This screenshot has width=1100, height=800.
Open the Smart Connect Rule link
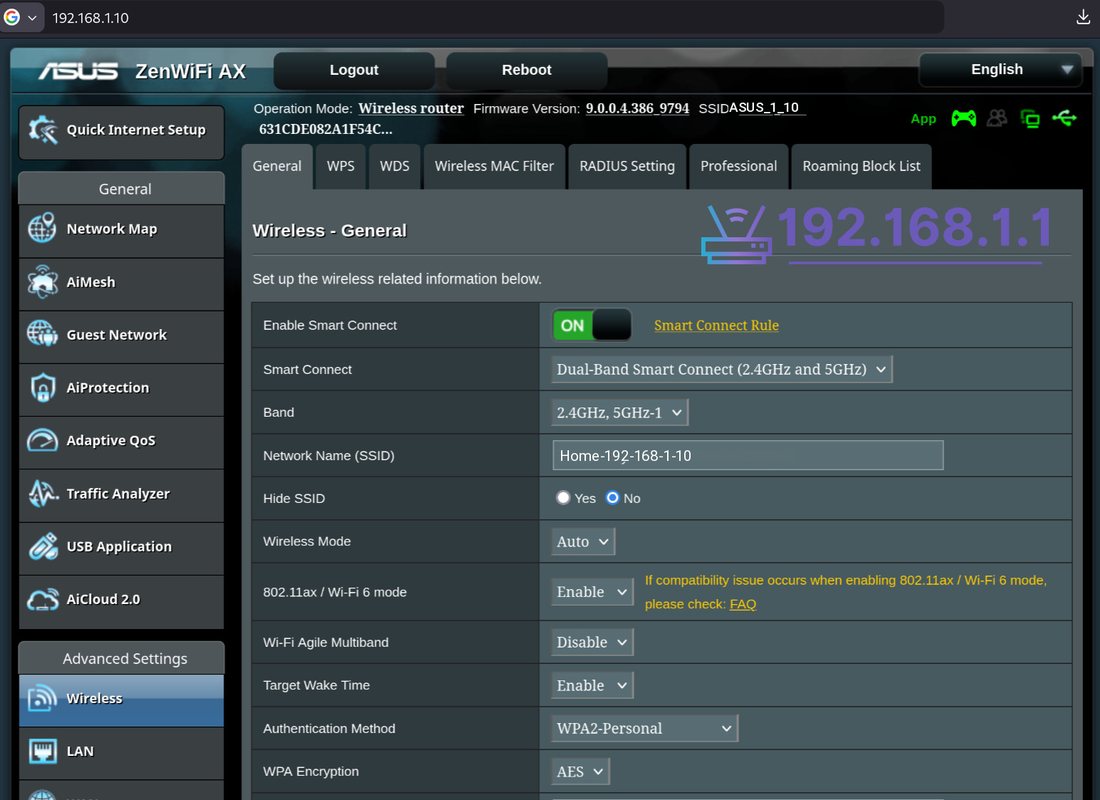click(716, 325)
